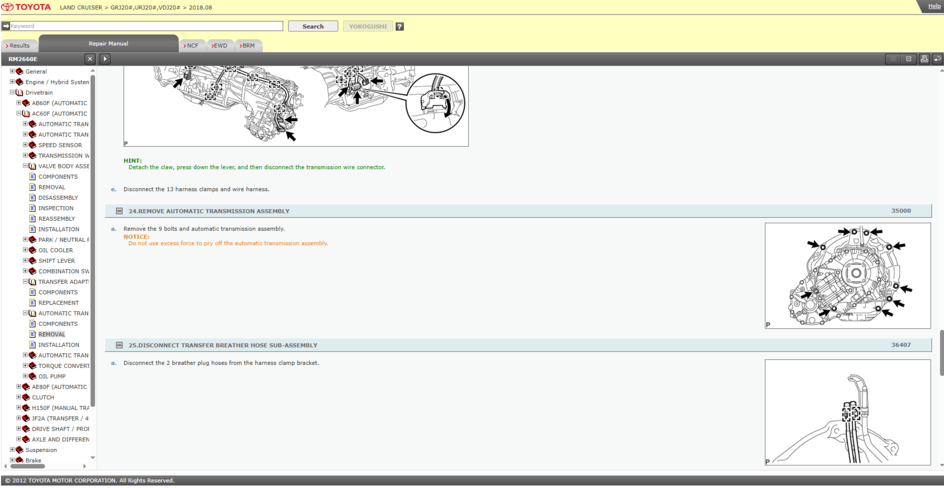
Task: Click the arrow icon left of the keyword field
Action: point(5,26)
